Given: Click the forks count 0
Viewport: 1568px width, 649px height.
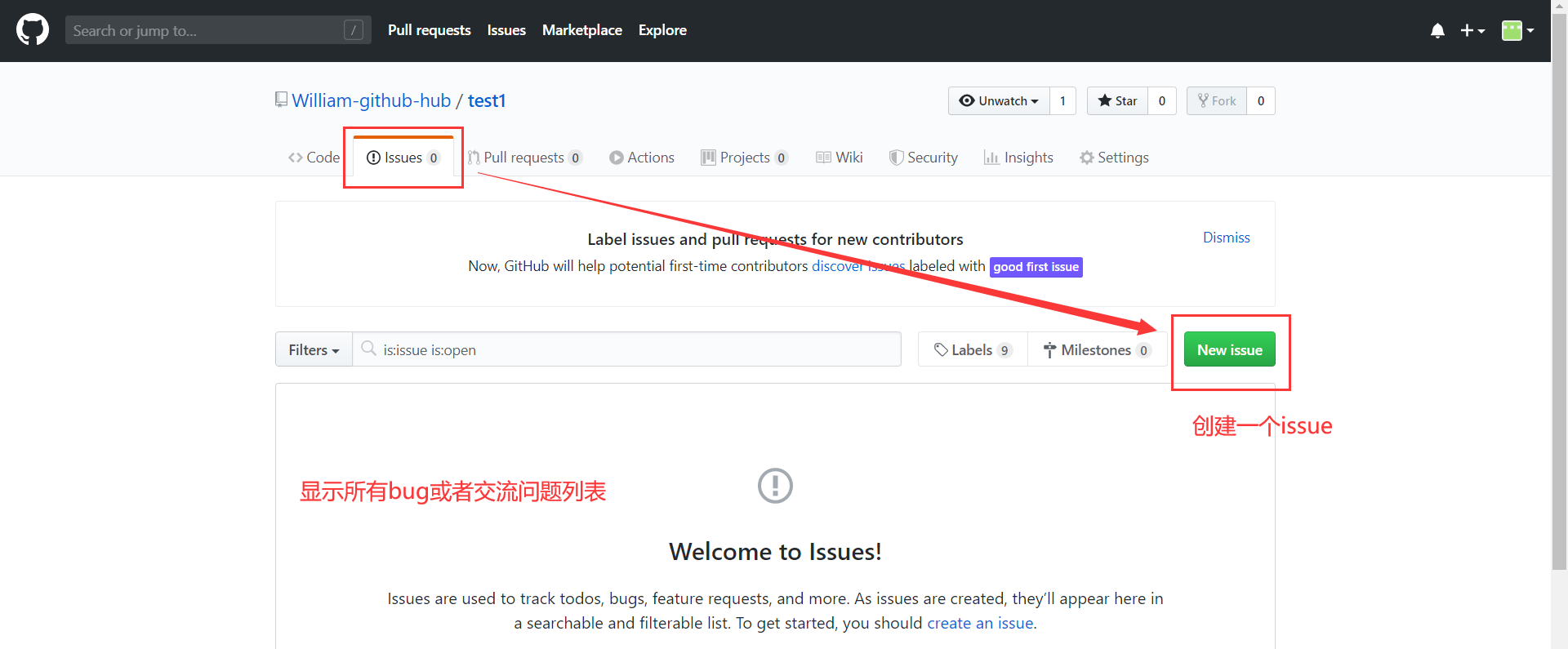Looking at the screenshot, I should [1261, 101].
